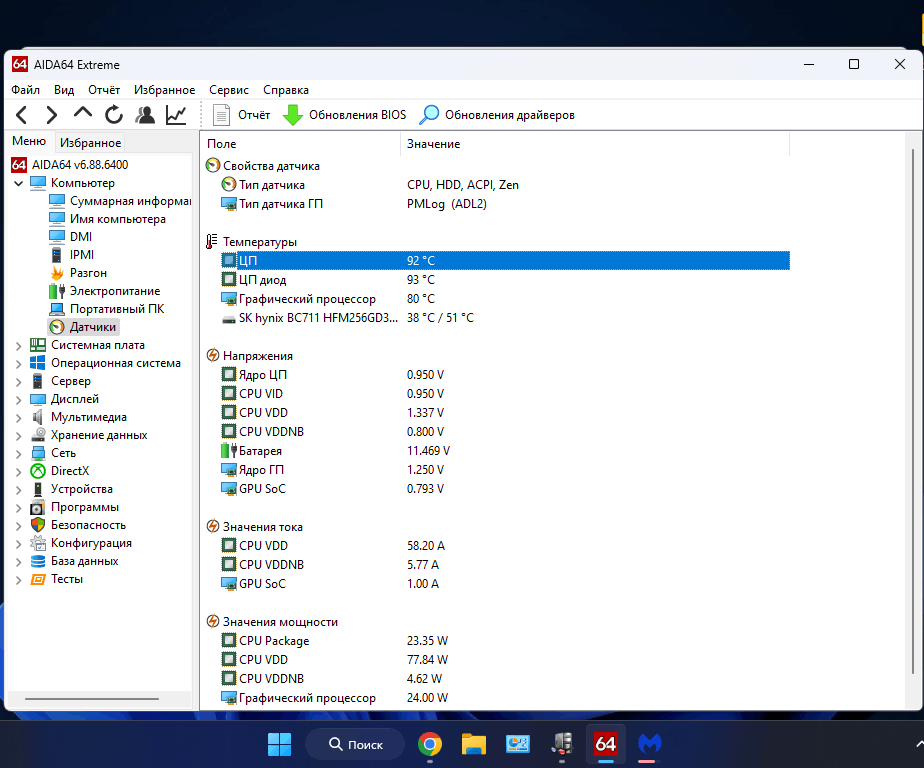
Task: Click the Безопасность shield icon
Action: coord(38,525)
